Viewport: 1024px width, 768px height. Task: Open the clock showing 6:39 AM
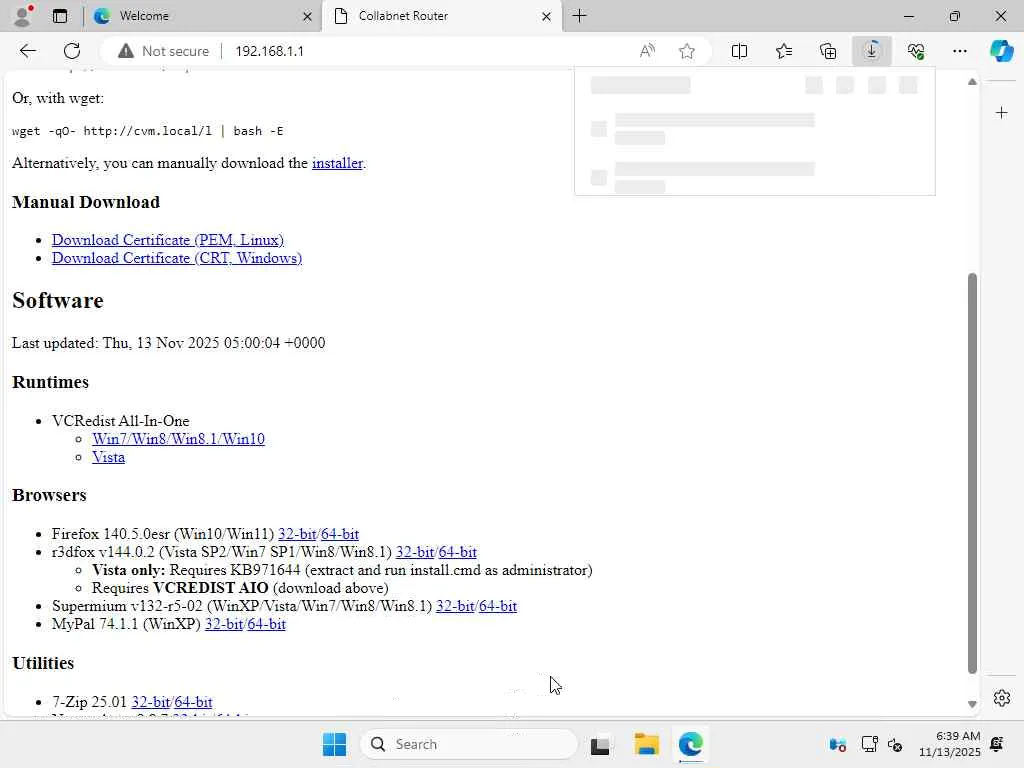coord(950,744)
